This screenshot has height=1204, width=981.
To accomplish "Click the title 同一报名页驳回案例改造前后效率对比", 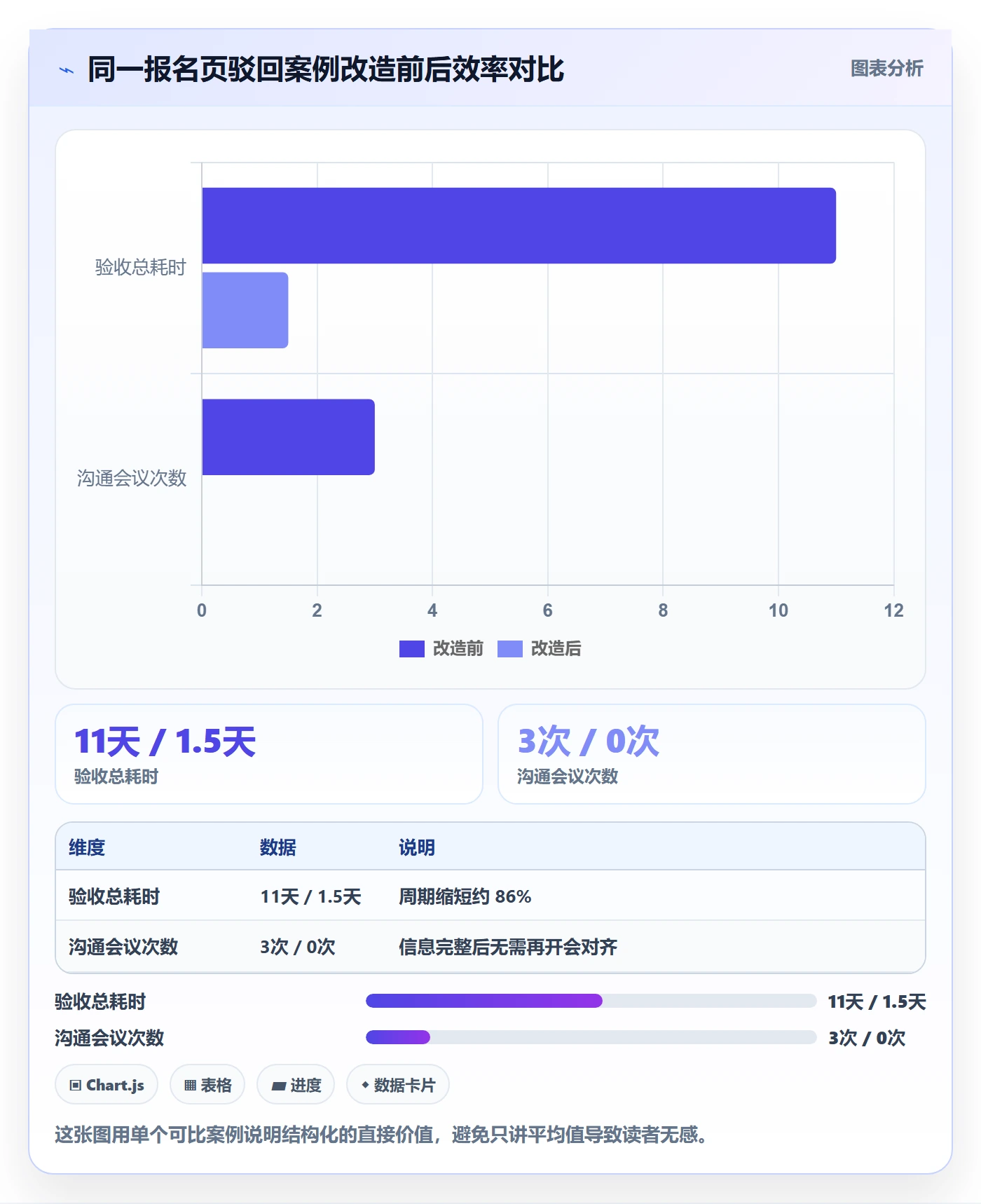I will (326, 69).
